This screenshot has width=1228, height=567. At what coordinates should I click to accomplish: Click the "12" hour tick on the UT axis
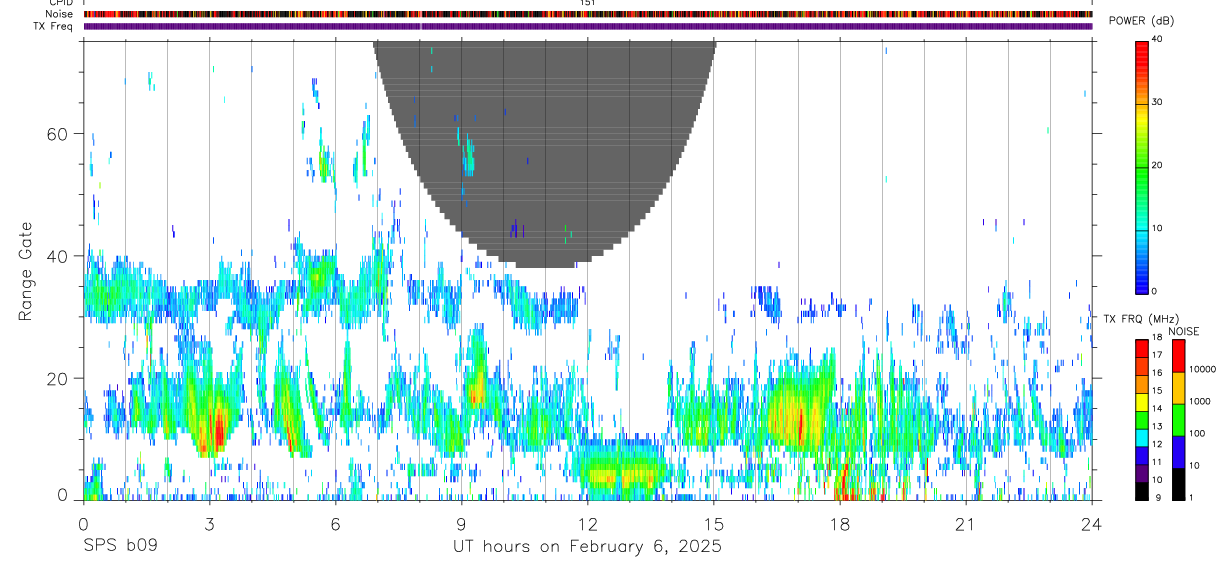click(588, 524)
